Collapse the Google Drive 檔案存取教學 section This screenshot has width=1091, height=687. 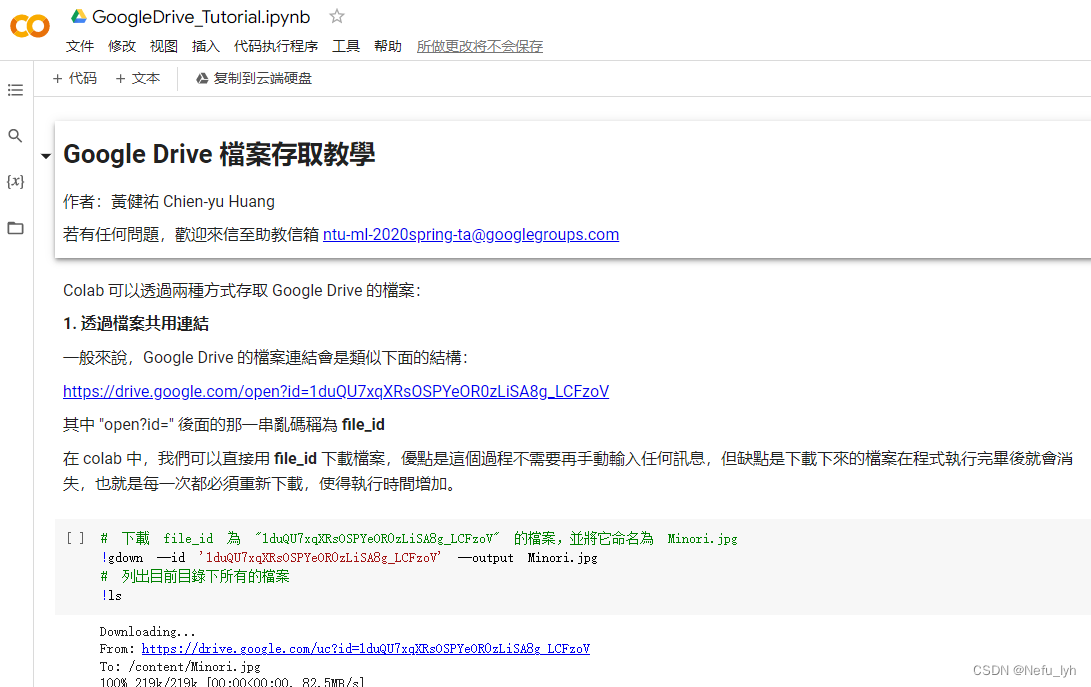(45, 156)
